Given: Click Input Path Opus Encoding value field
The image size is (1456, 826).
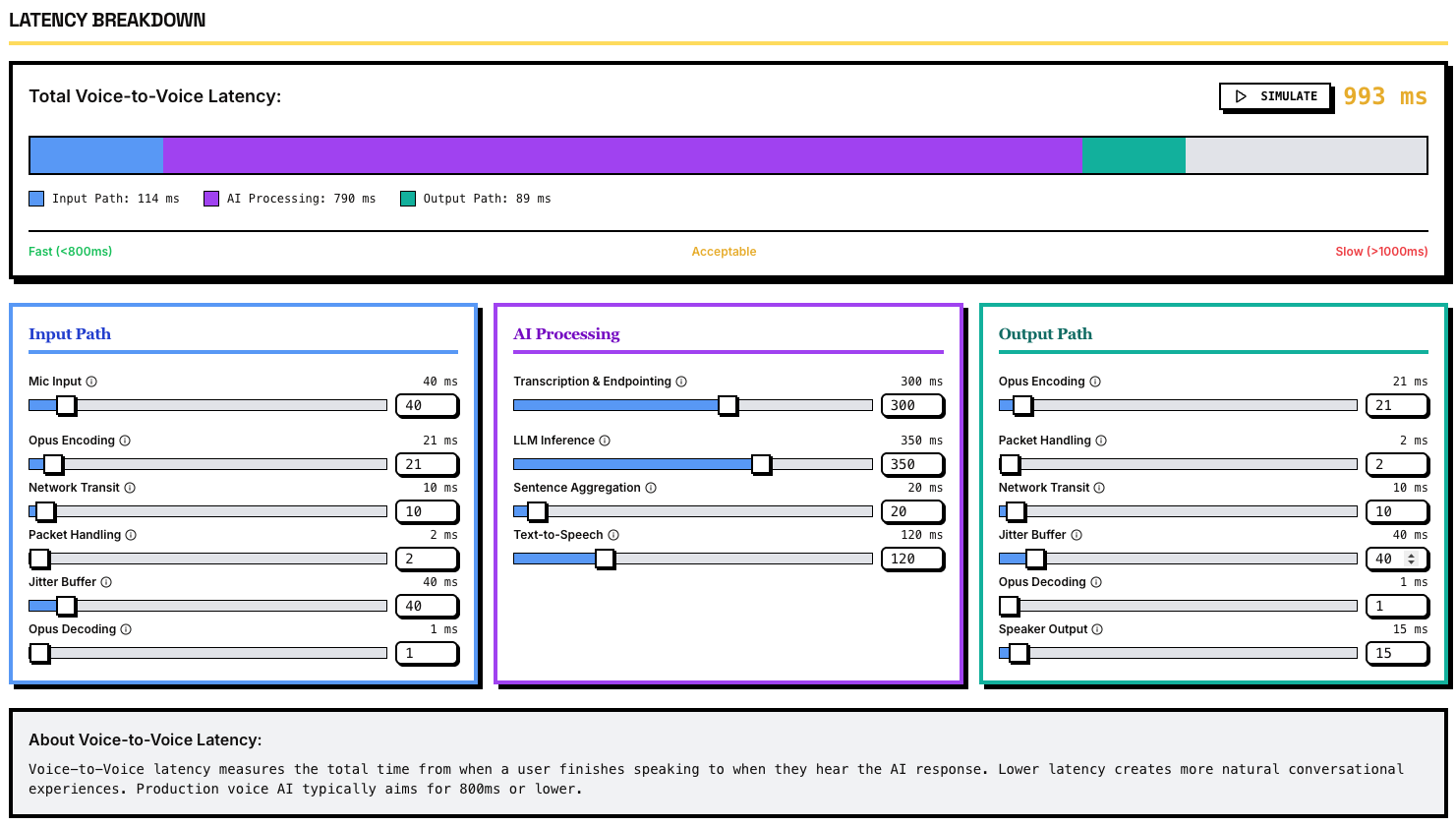Looking at the screenshot, I should [427, 464].
